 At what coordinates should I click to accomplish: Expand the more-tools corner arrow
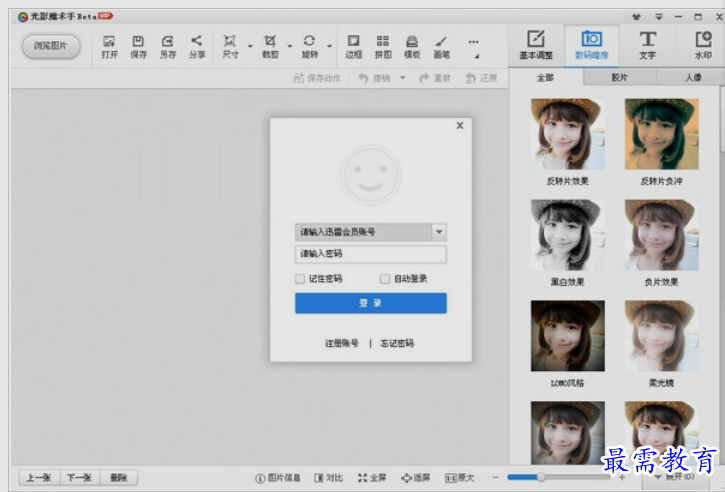tap(477, 56)
